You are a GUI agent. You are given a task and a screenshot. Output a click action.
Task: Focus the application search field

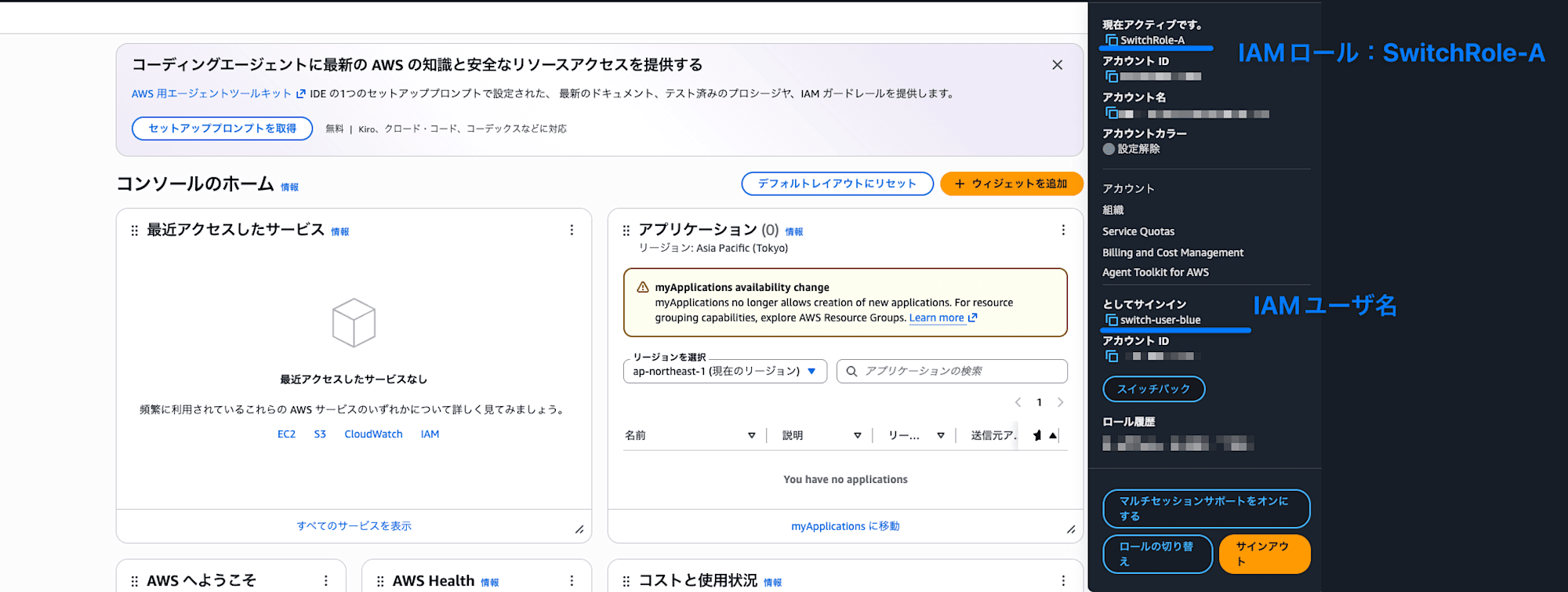pyautogui.click(x=952, y=371)
